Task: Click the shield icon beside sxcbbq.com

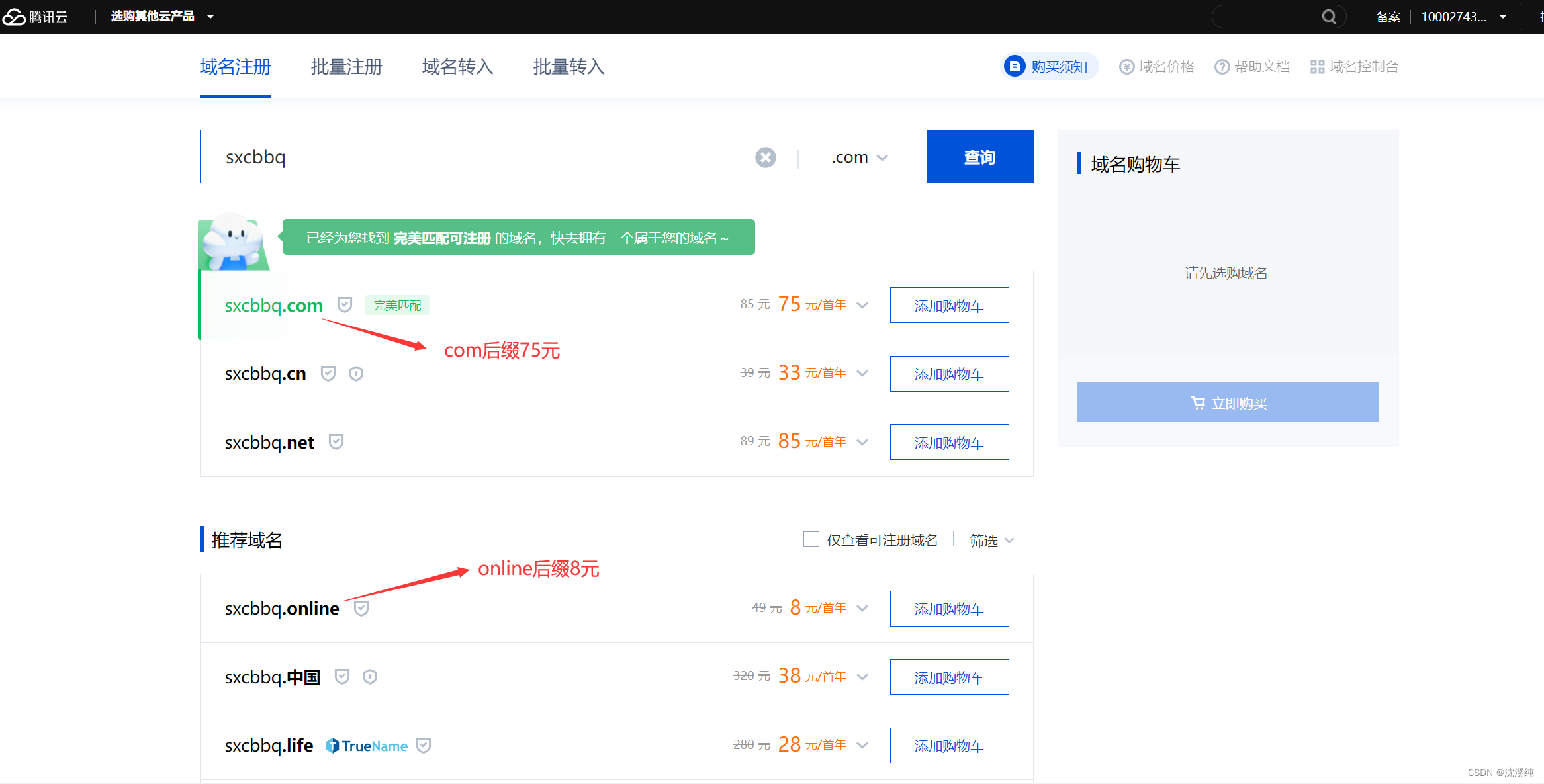Action: click(x=344, y=305)
